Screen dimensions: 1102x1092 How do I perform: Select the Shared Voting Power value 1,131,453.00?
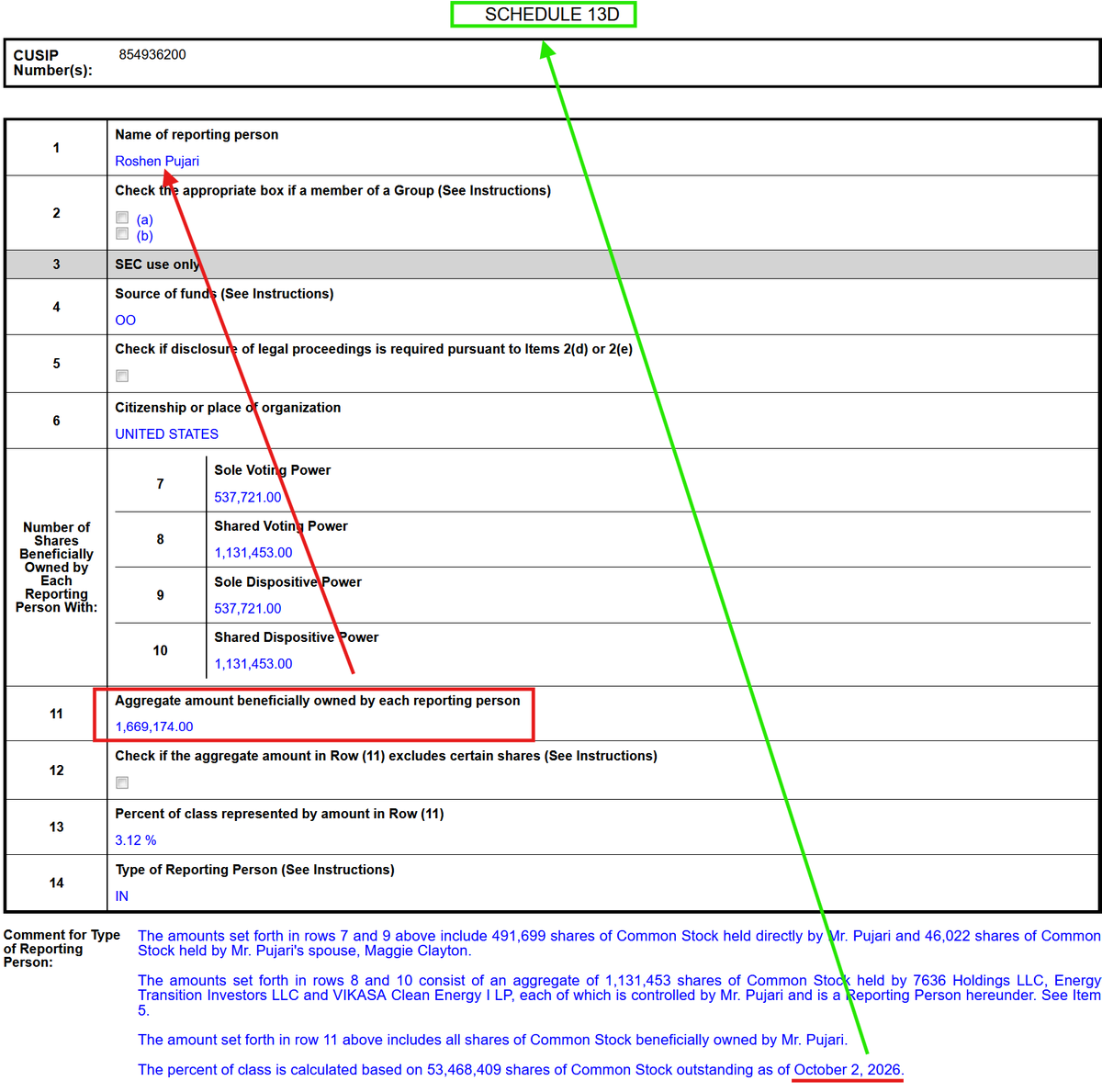tap(253, 553)
